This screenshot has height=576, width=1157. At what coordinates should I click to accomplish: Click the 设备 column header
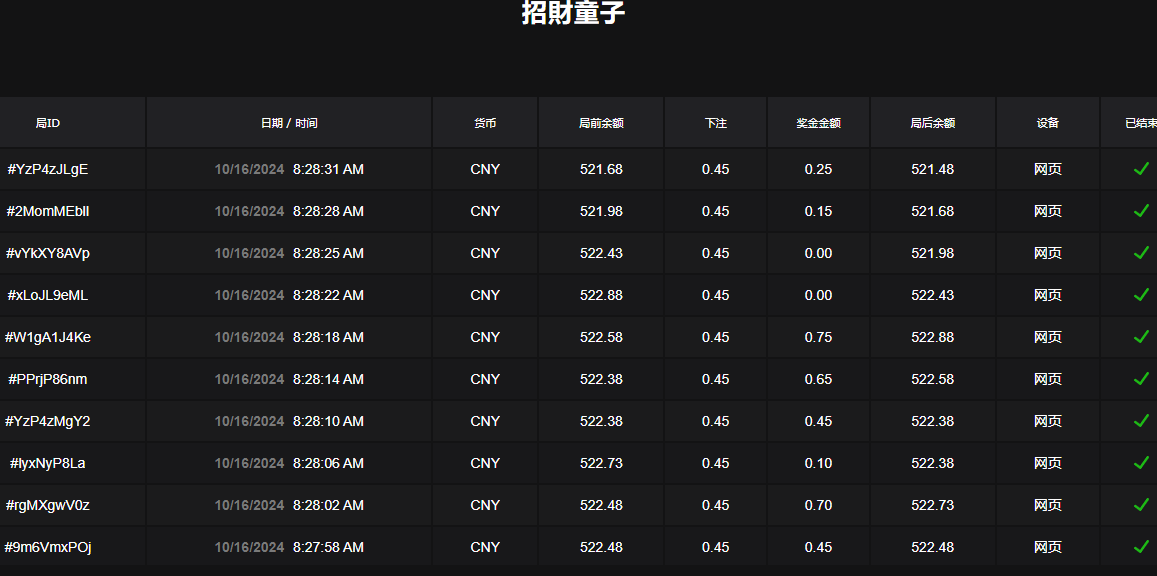(x=1048, y=122)
